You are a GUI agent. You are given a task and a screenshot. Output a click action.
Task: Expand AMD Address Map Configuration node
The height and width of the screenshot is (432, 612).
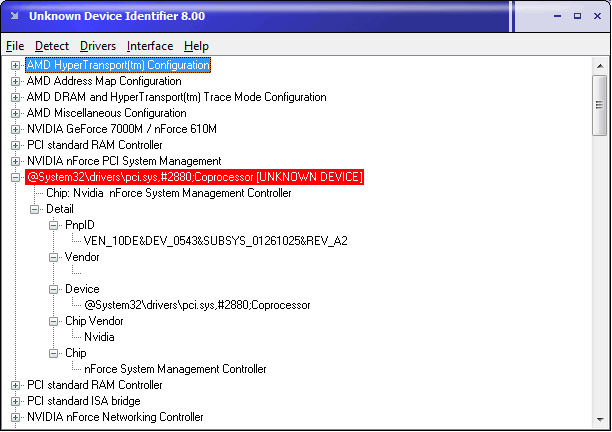[x=15, y=81]
